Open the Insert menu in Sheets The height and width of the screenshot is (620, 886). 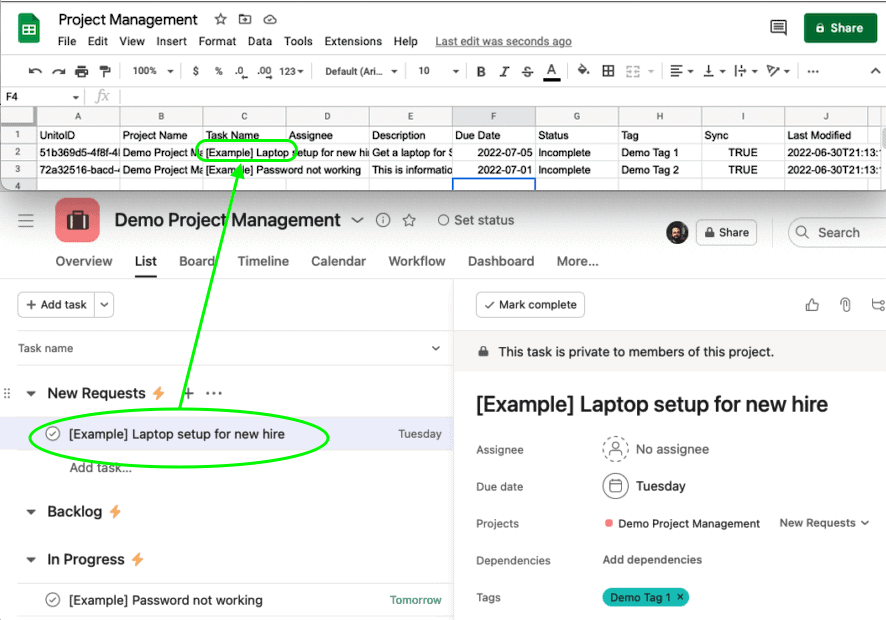[x=171, y=41]
